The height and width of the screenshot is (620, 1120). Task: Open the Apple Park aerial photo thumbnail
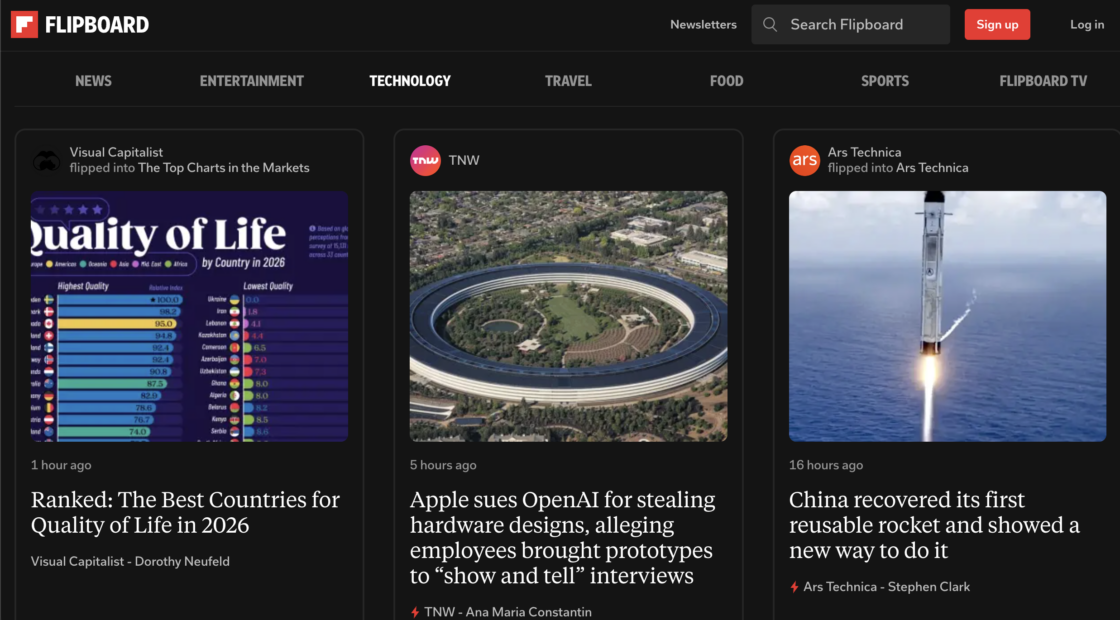pos(569,316)
